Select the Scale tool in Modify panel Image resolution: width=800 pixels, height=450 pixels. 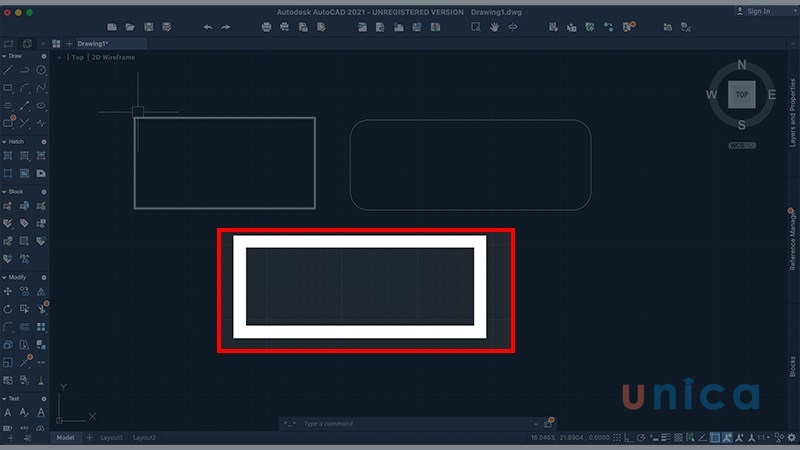click(8, 363)
